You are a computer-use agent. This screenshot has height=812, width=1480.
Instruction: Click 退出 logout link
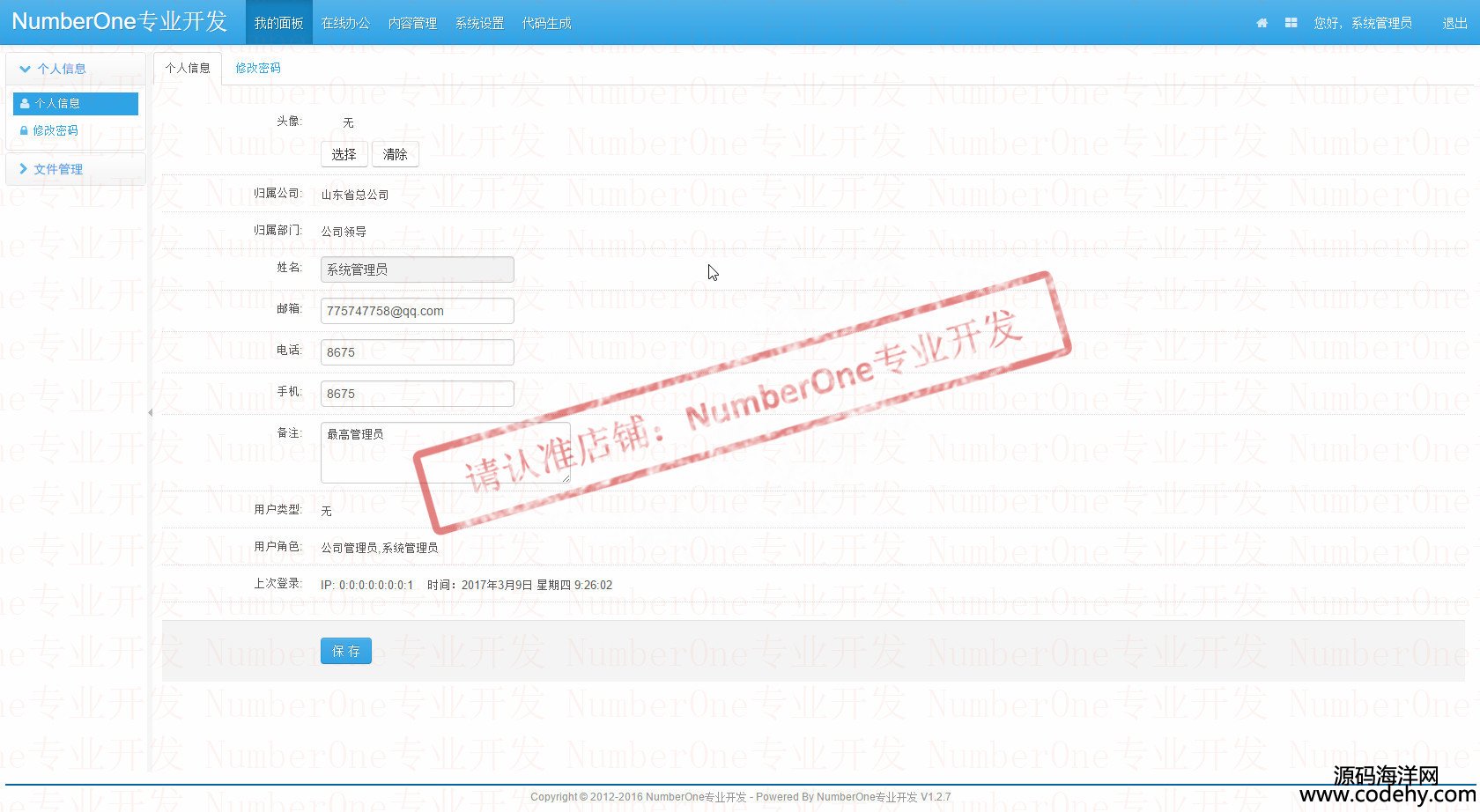pyautogui.click(x=1454, y=23)
